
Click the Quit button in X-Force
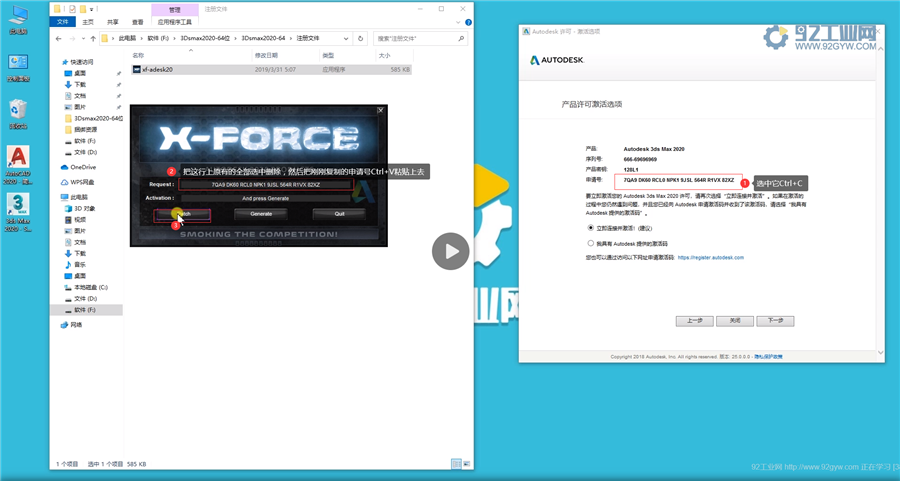click(339, 214)
